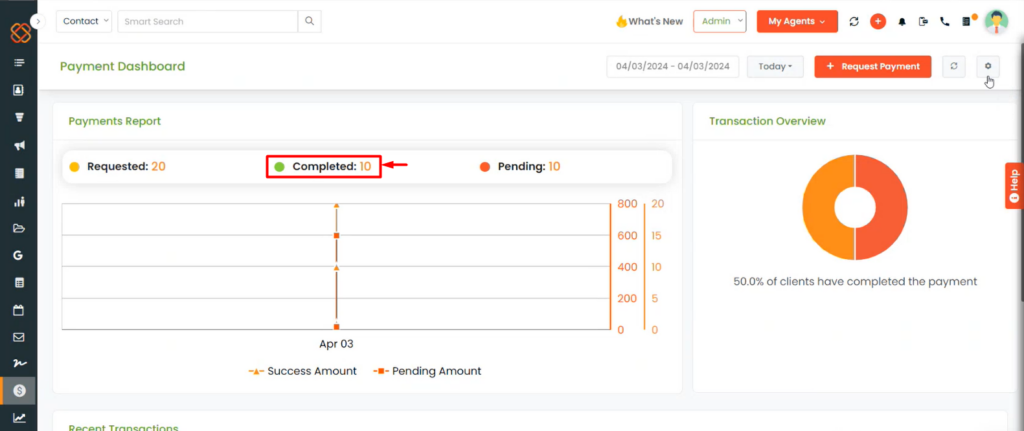Click the Apr 03 axis label
The height and width of the screenshot is (431, 1024).
tap(336, 343)
